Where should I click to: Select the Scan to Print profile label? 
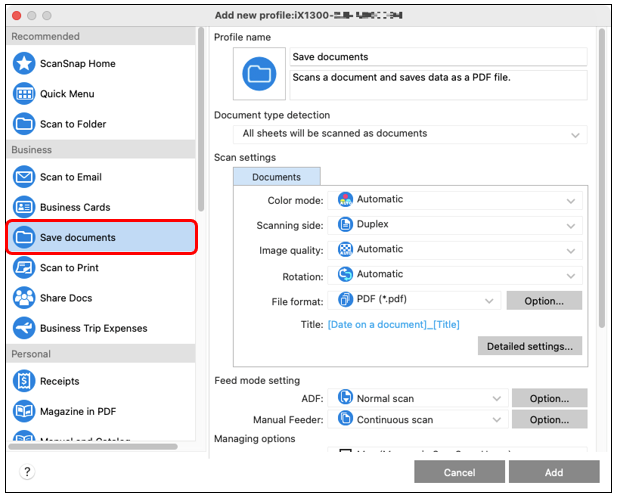click(69, 268)
